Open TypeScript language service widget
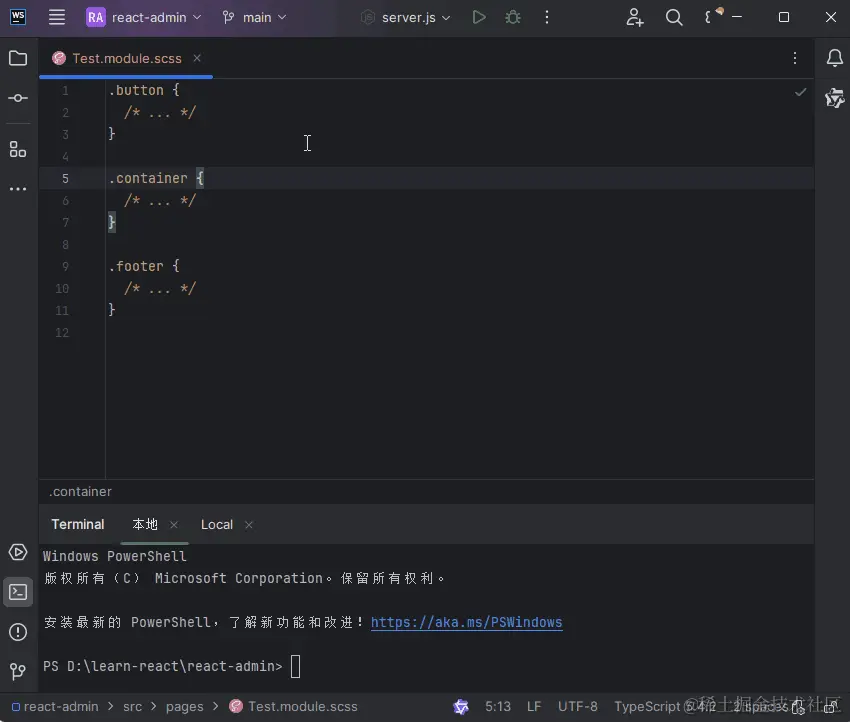This screenshot has width=850, height=722. click(x=664, y=706)
